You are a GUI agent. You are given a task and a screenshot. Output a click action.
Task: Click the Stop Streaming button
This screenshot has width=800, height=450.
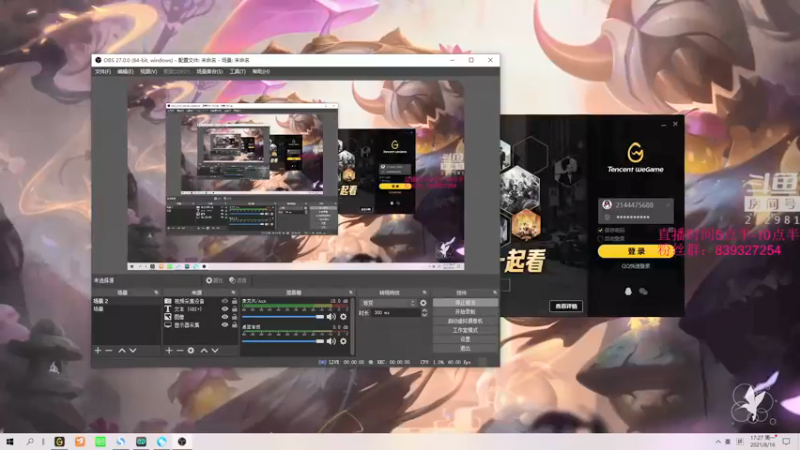tap(465, 303)
